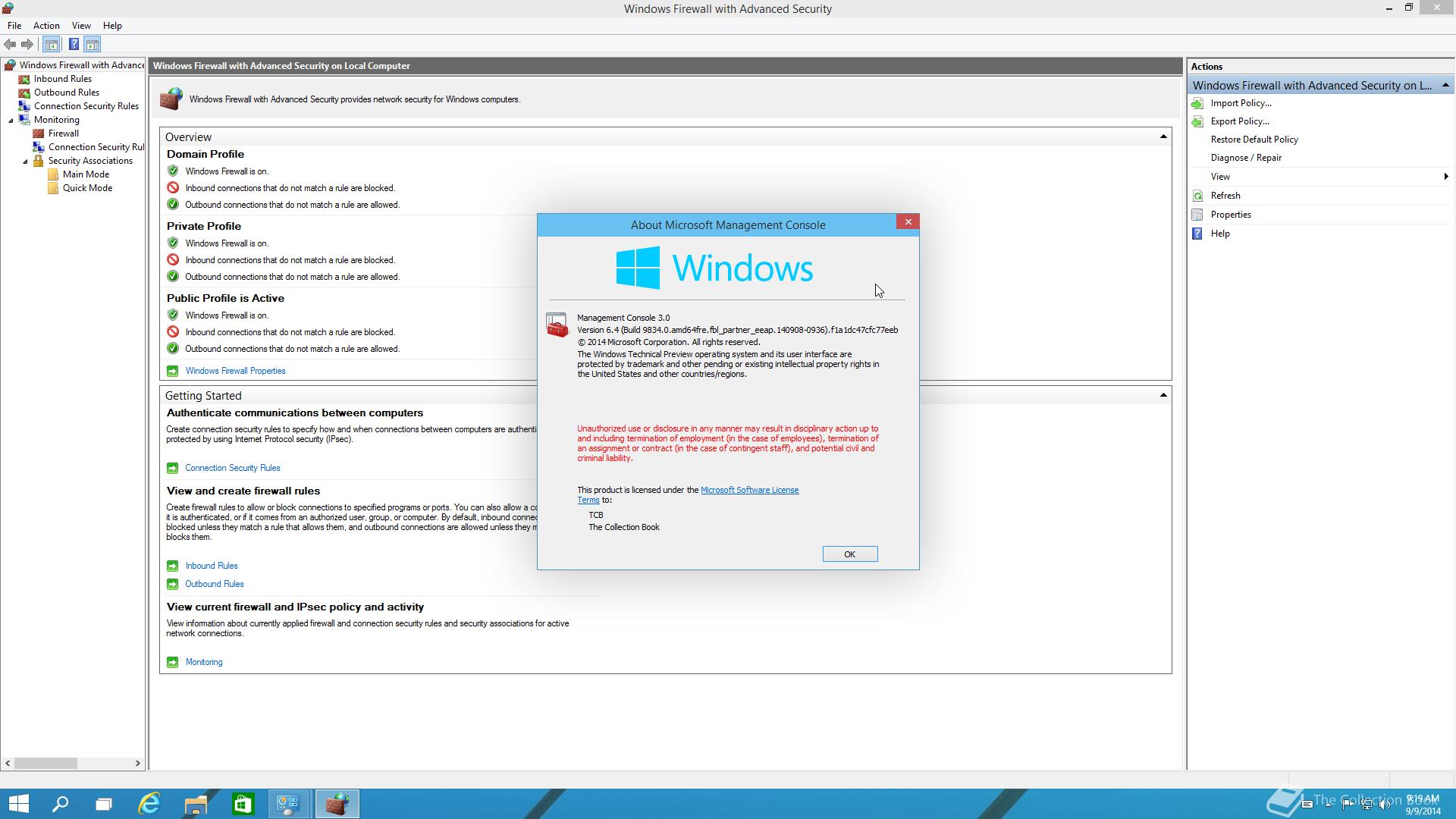The height and width of the screenshot is (819, 1456).
Task: Follow the Connection Security Rules link in Getting Started
Action: pyautogui.click(x=232, y=468)
